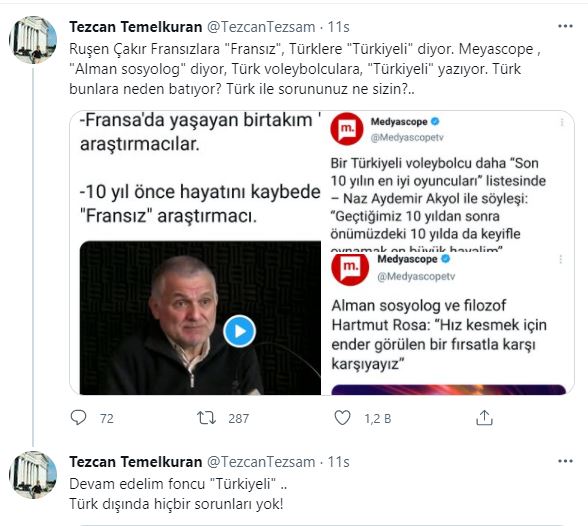Click the red Medyascope logo in upper screenshot
The image size is (588, 526).
coord(347,129)
